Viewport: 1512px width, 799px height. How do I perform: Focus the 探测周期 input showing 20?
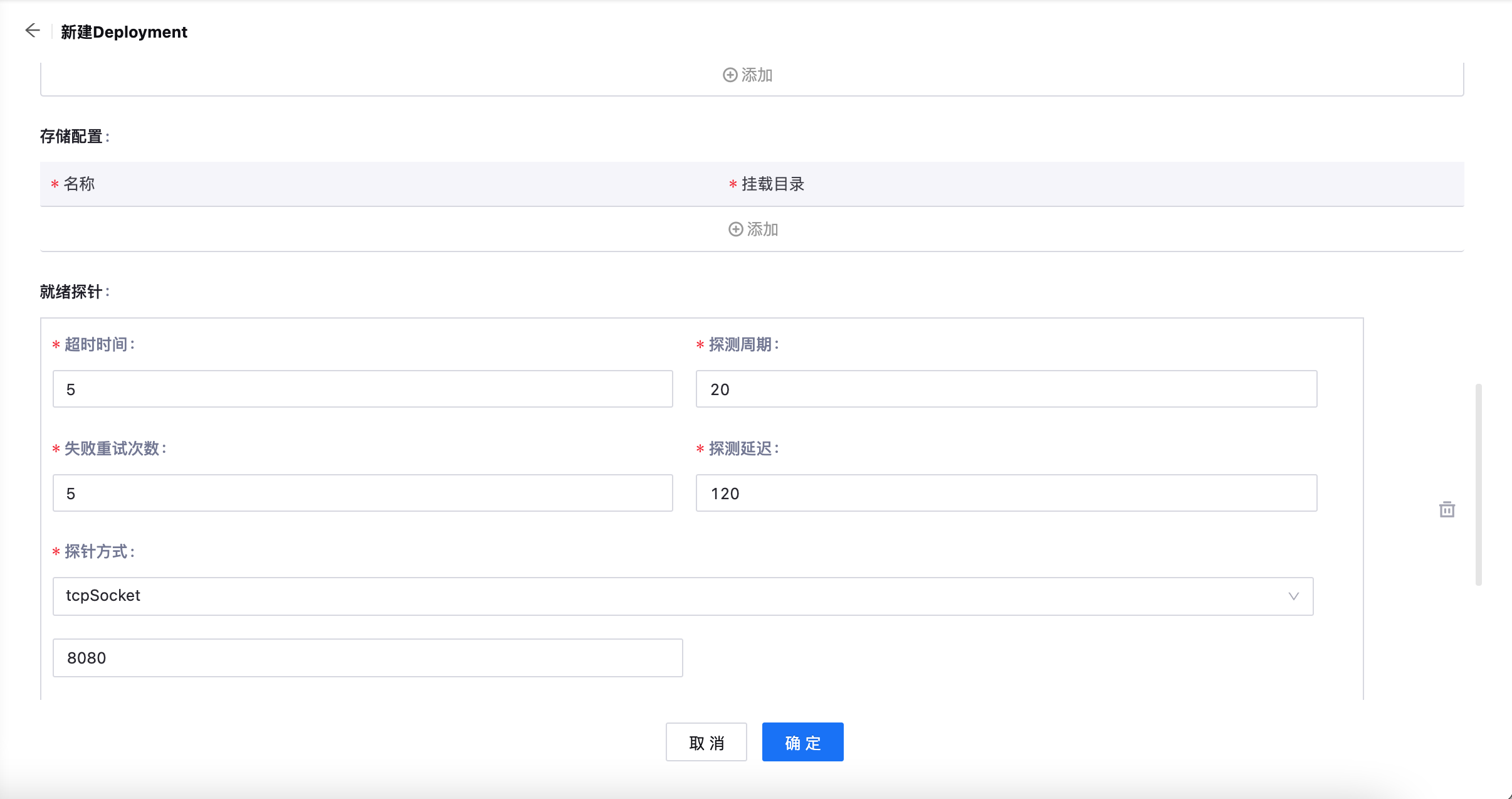pos(1005,389)
